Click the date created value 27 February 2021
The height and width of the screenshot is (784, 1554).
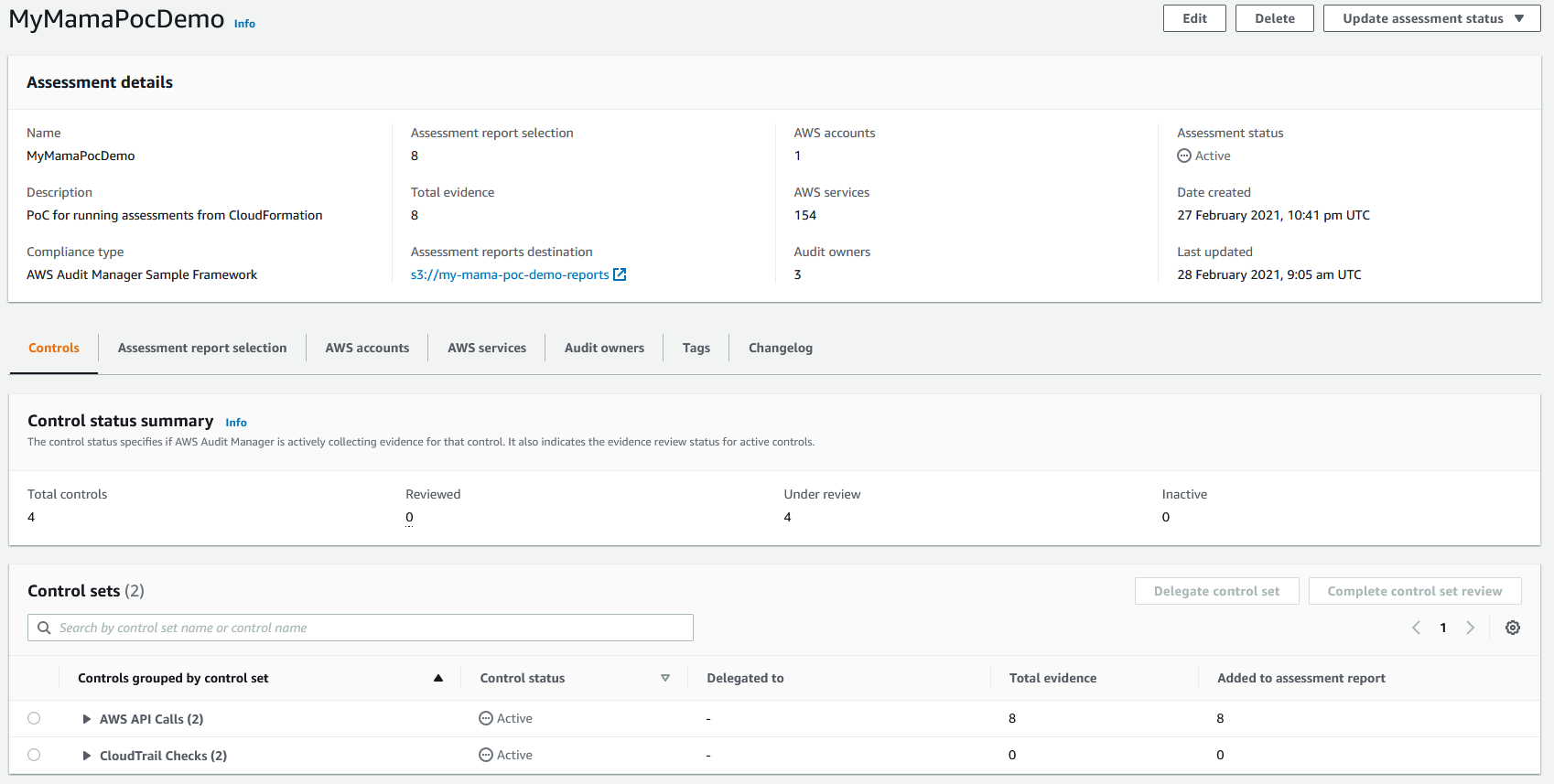1273,215
